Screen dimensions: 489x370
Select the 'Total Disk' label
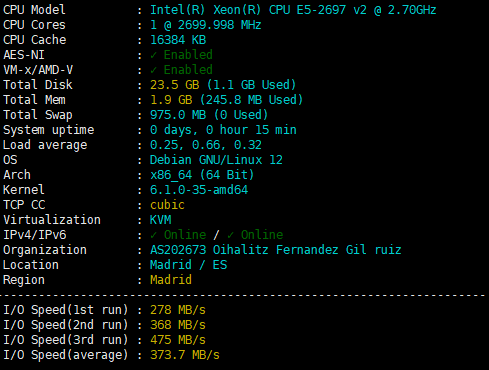(38, 85)
